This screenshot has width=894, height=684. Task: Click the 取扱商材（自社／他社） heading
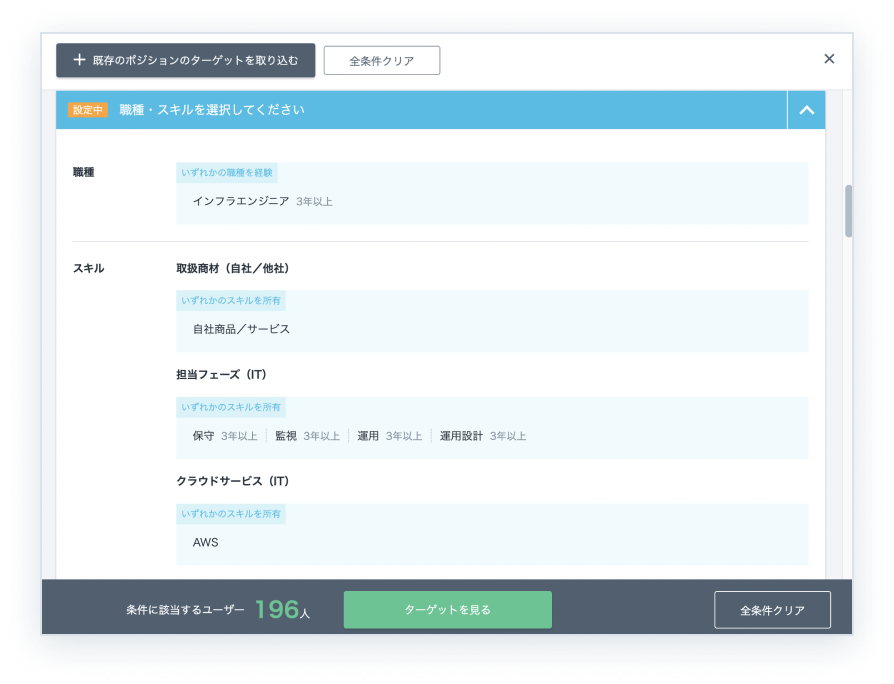click(233, 268)
